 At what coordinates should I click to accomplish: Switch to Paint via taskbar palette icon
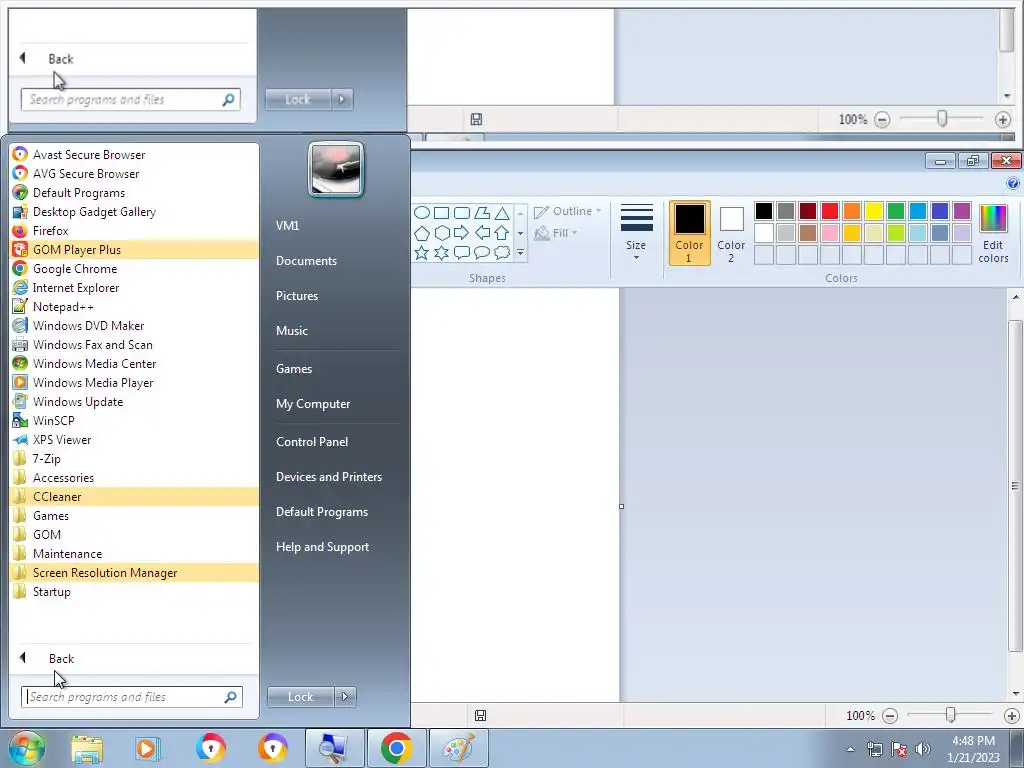[x=458, y=748]
